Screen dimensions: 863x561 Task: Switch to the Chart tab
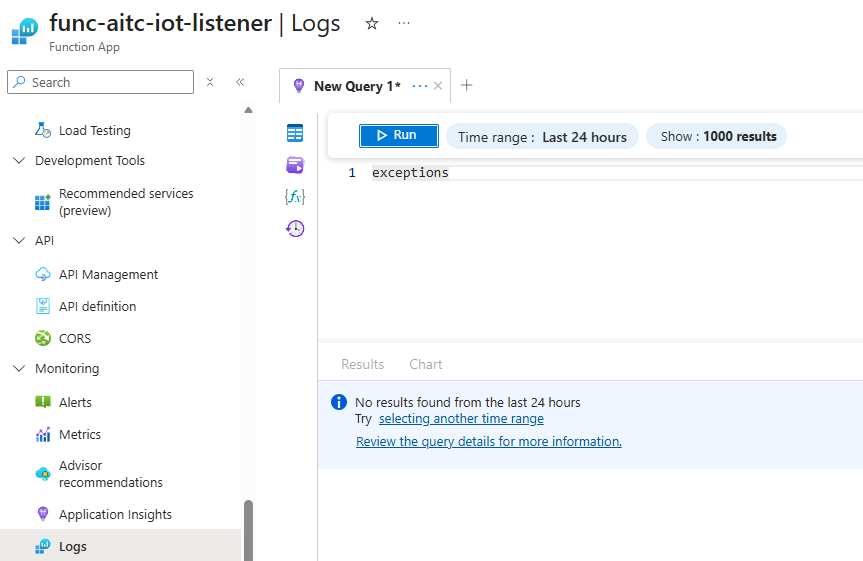(x=426, y=364)
